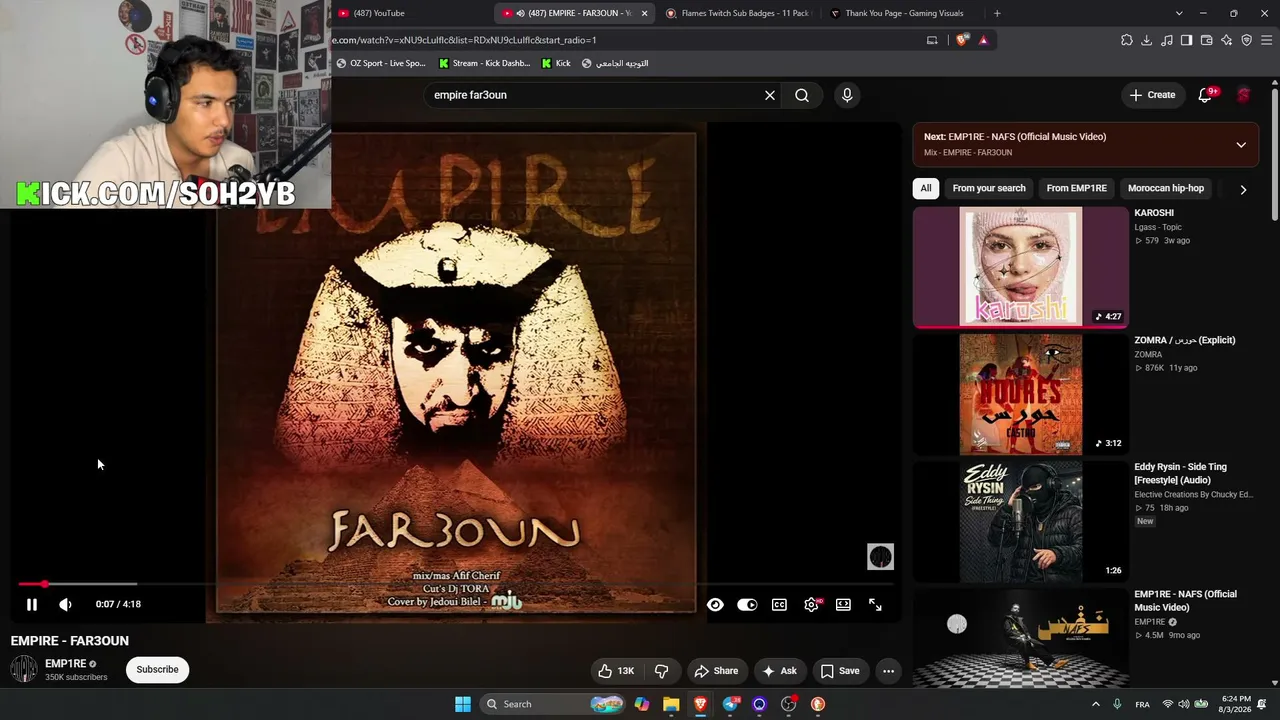Open ZOMRA / حورس (Explicit) video title
1280x720 pixels.
(x=1184, y=340)
